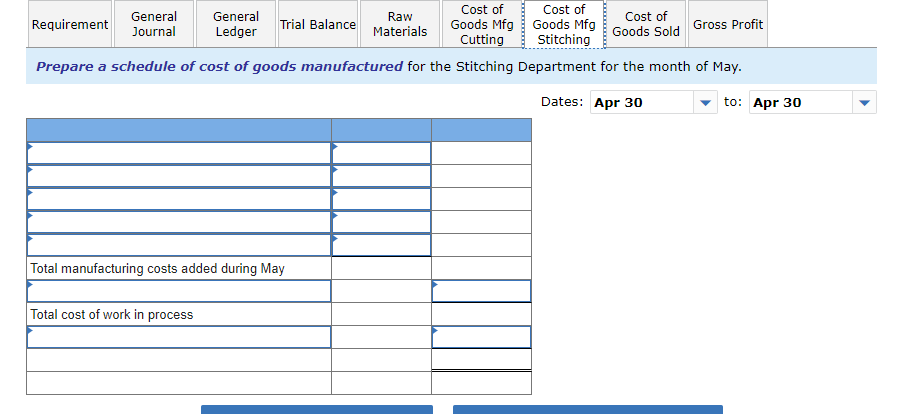Click second row's middle column amount field
The image size is (909, 414).
tap(381, 176)
